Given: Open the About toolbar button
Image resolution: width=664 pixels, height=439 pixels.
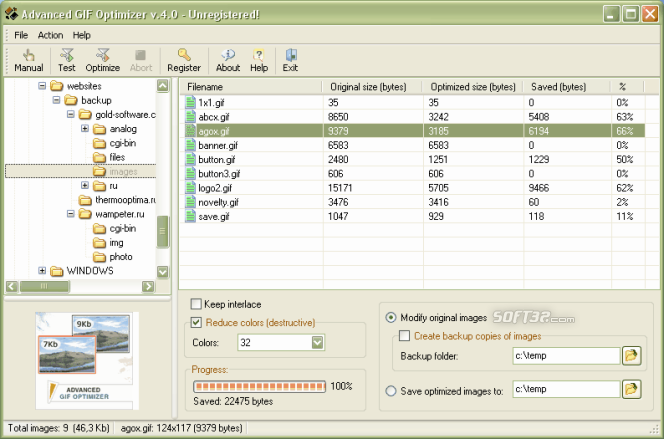Looking at the screenshot, I should click(228, 61).
